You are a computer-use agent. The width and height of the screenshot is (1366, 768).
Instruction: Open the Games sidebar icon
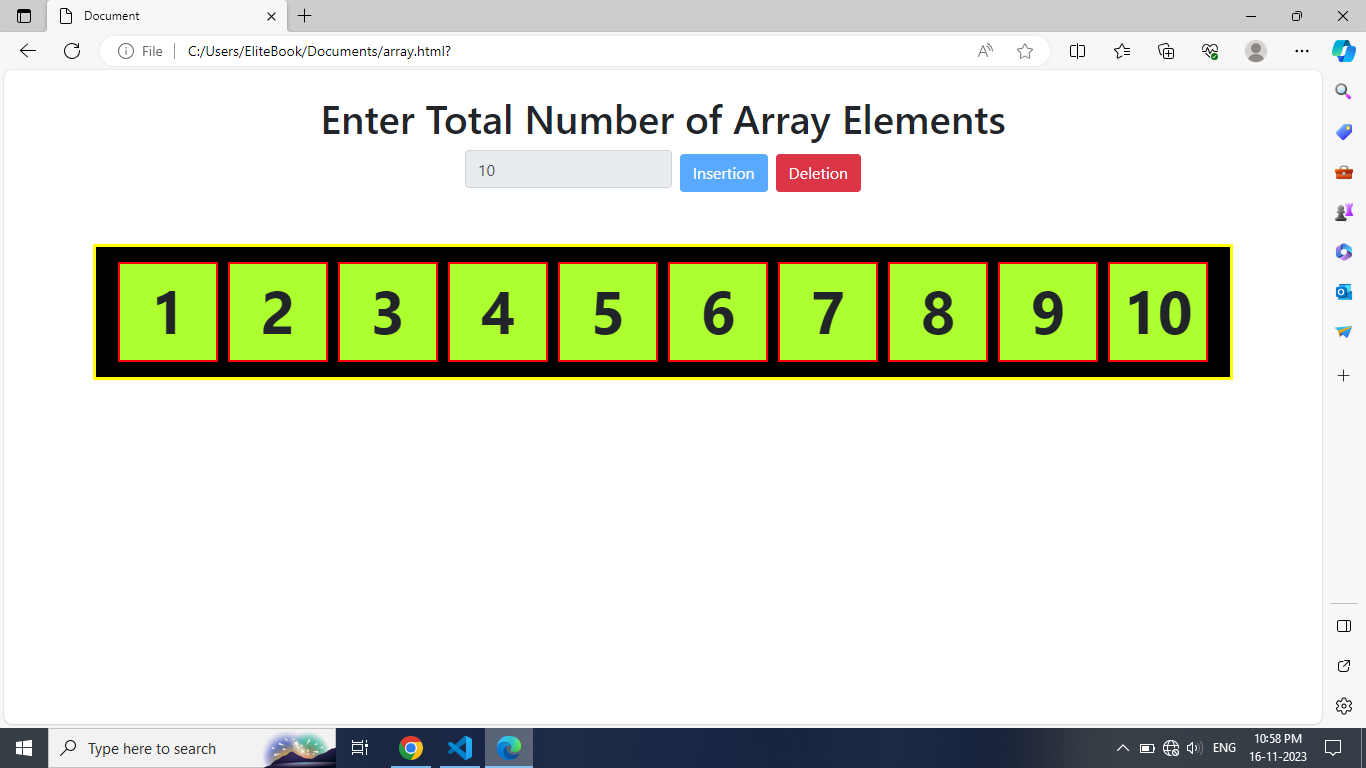[x=1344, y=211]
